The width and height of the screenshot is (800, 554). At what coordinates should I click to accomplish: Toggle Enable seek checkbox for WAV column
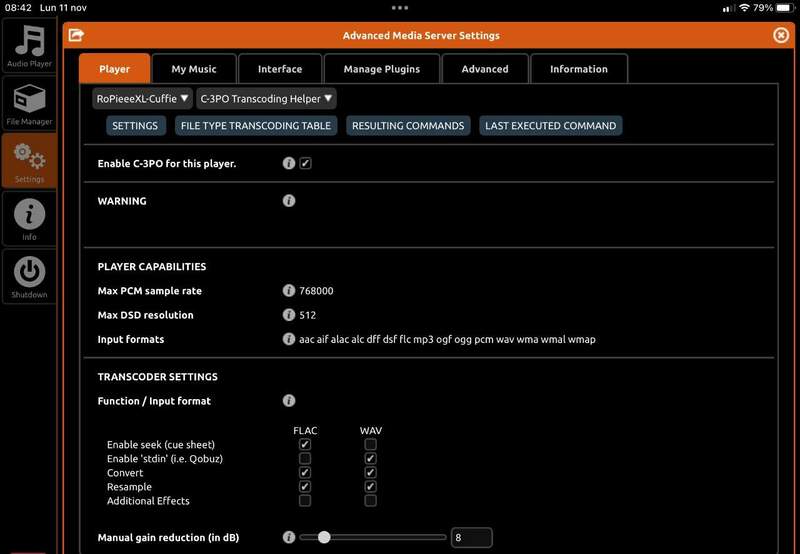(x=371, y=444)
